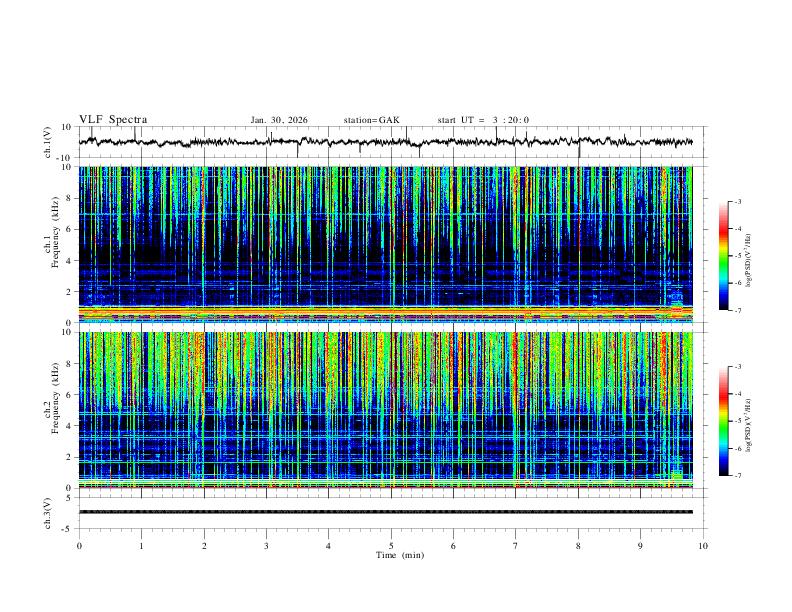Click the "-4" label on ch.2 color scale

coord(737,394)
